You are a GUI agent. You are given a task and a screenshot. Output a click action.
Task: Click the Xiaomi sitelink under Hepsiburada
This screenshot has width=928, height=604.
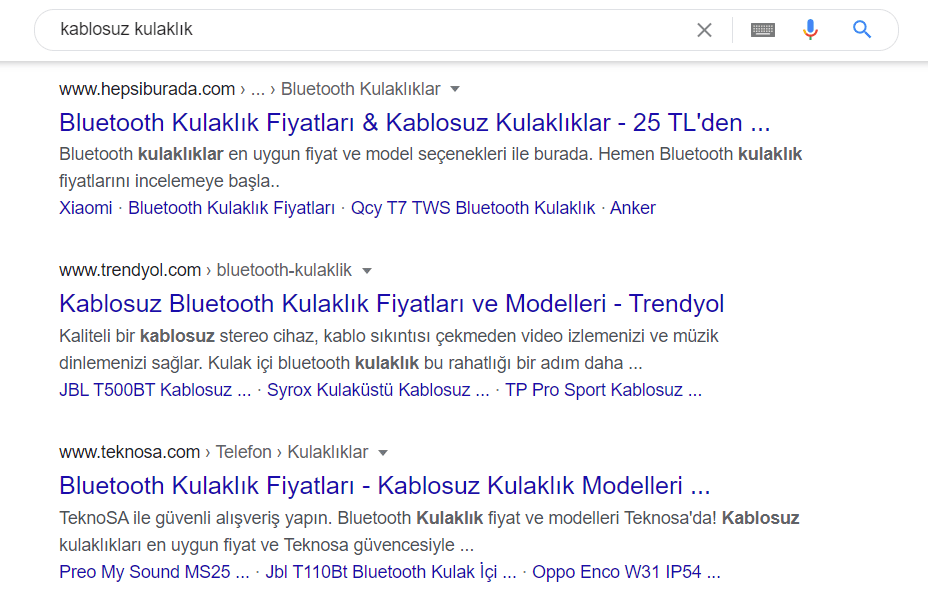coord(85,208)
